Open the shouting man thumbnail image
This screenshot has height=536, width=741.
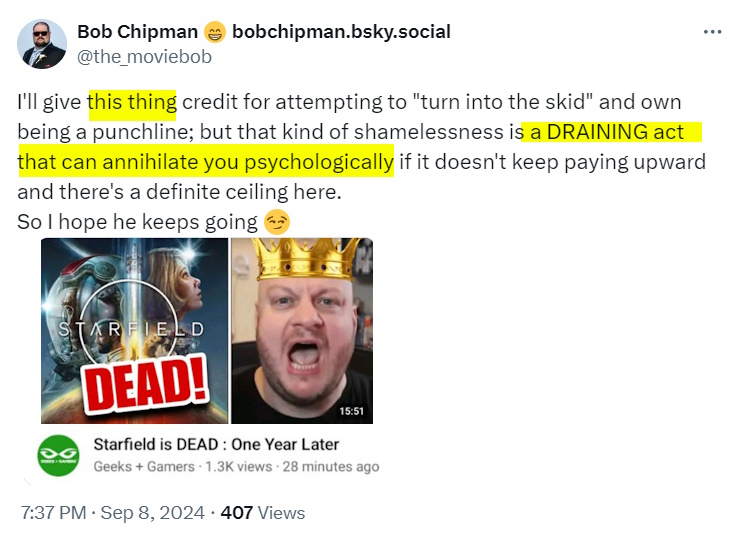pos(302,330)
